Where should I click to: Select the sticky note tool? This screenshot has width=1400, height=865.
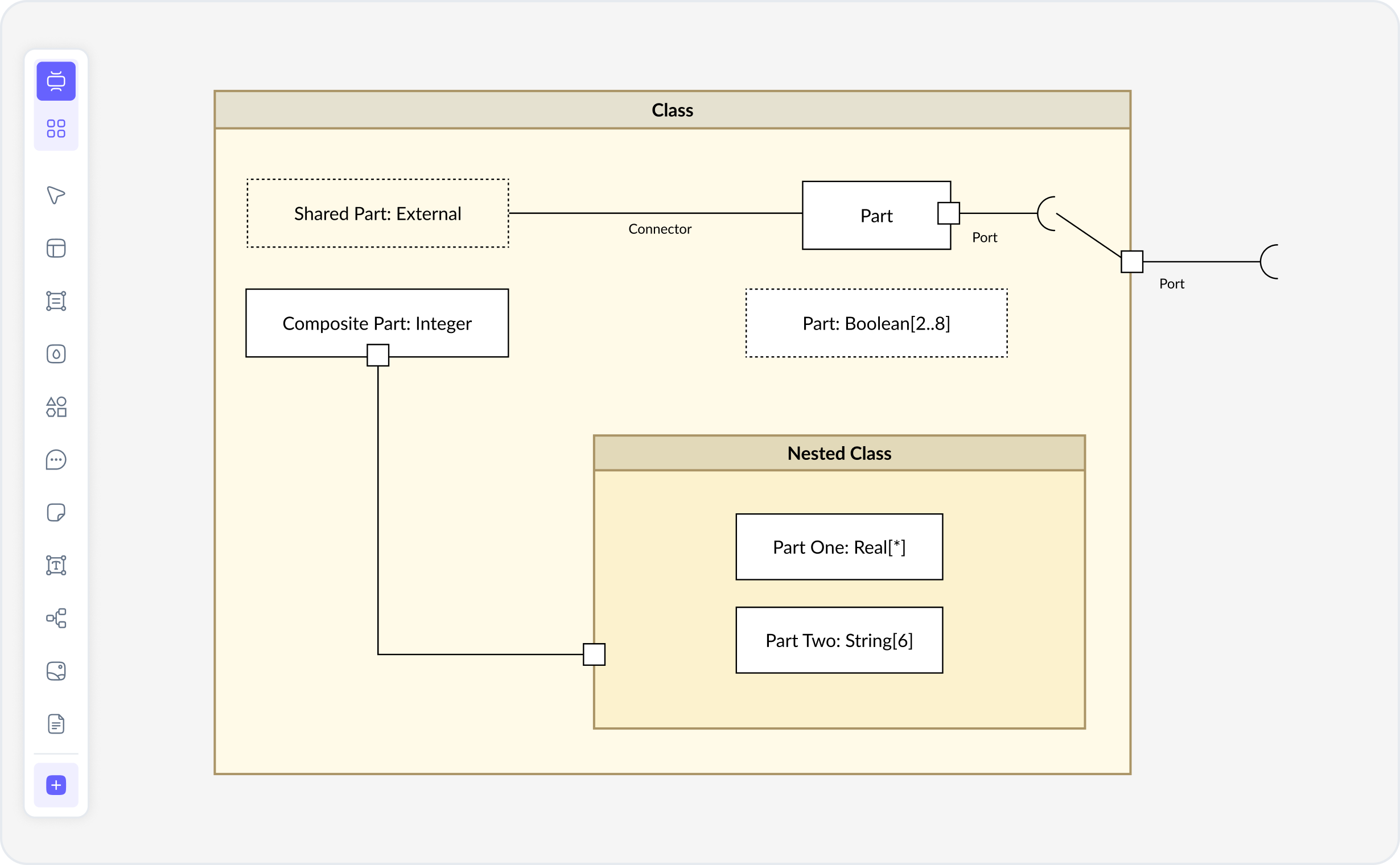(56, 513)
